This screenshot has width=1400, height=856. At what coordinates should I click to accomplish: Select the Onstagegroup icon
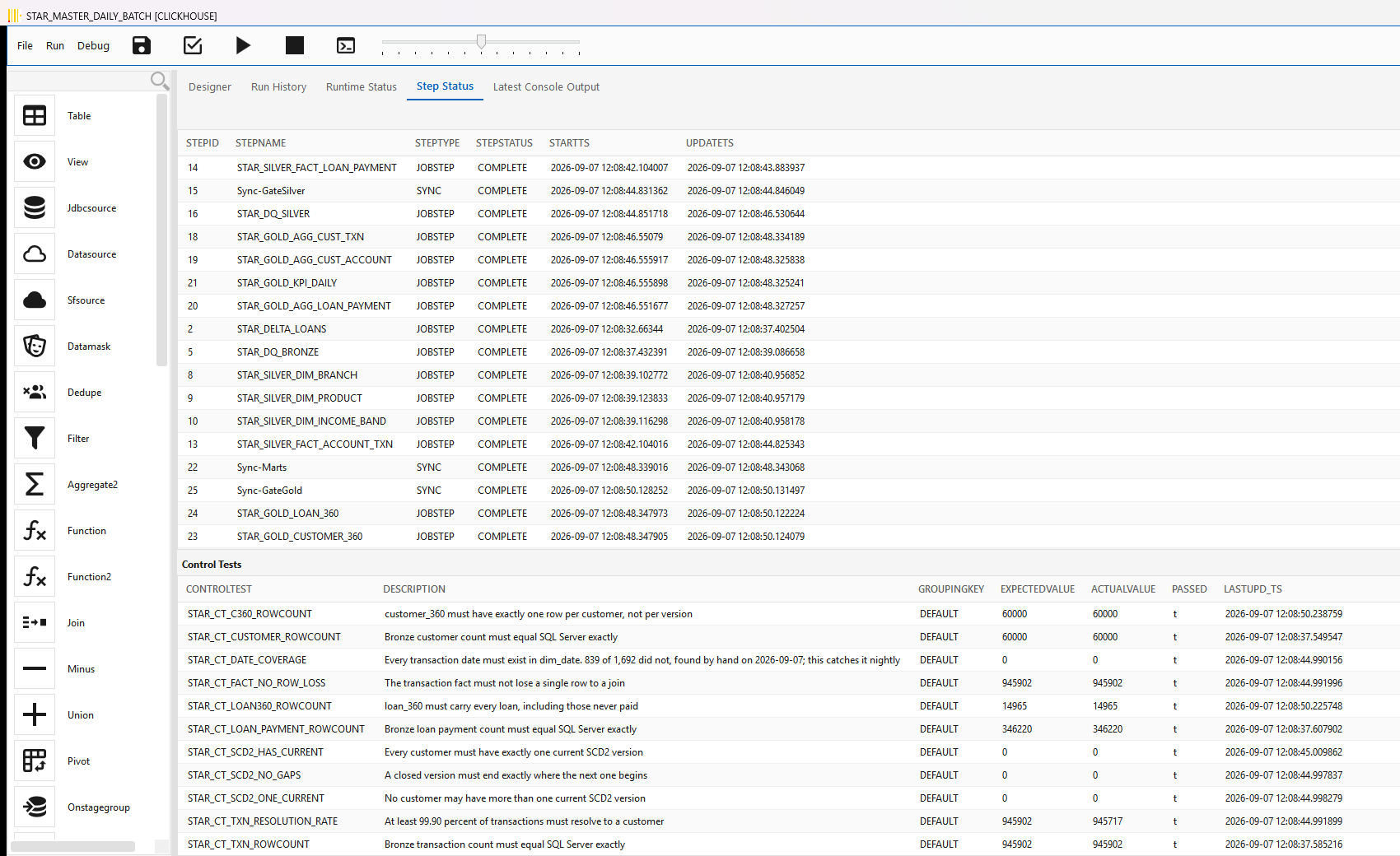click(35, 807)
